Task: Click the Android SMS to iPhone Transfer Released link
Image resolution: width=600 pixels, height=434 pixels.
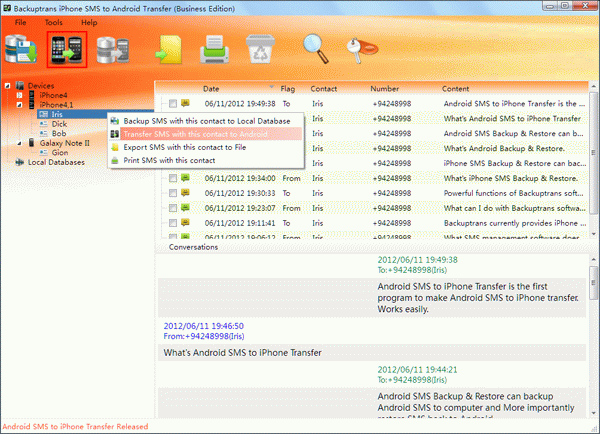Action: pos(75,426)
